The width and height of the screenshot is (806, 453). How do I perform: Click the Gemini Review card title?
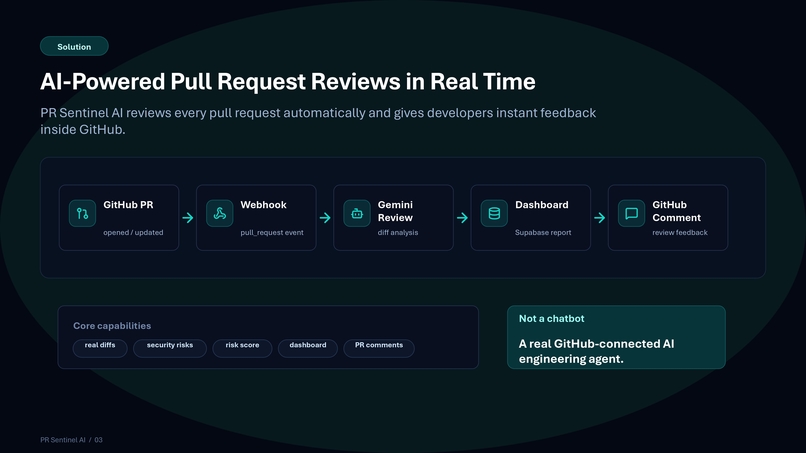[395, 211]
